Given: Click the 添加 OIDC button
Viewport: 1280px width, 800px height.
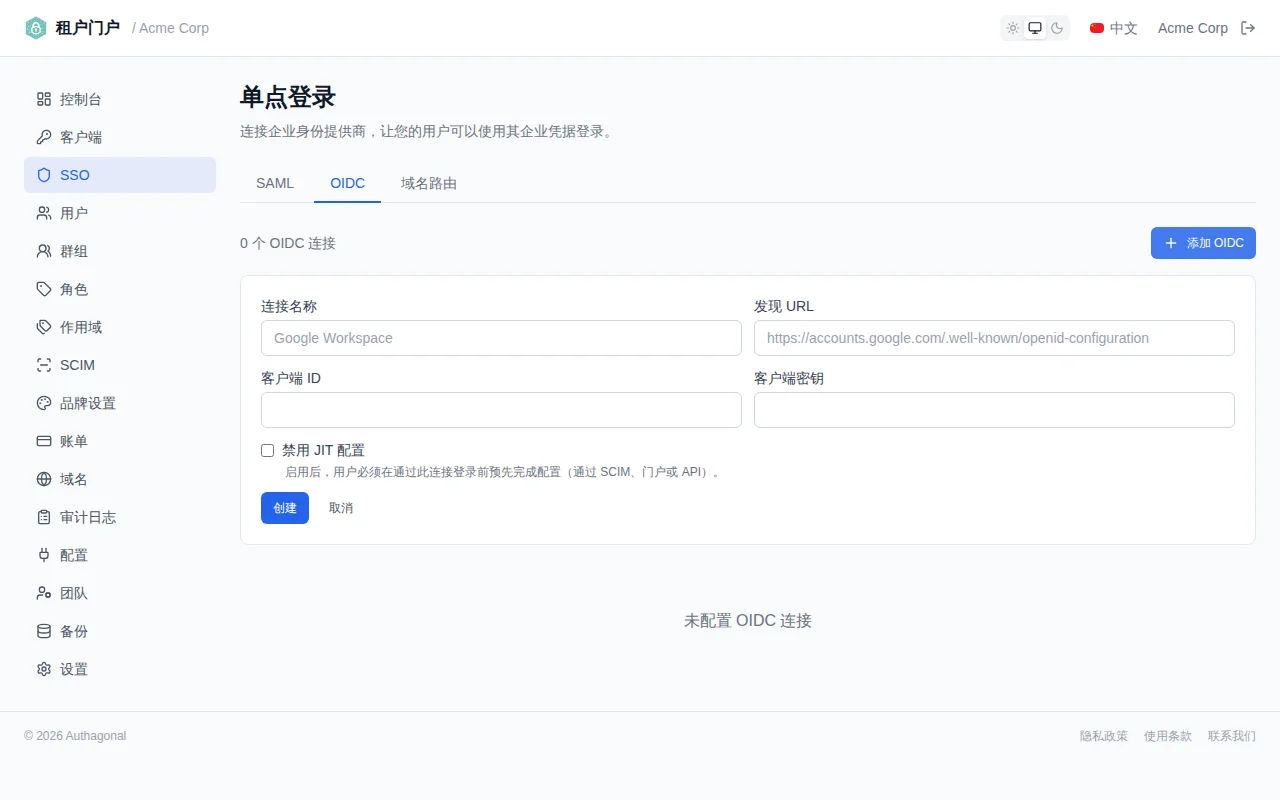Looking at the screenshot, I should pos(1203,243).
